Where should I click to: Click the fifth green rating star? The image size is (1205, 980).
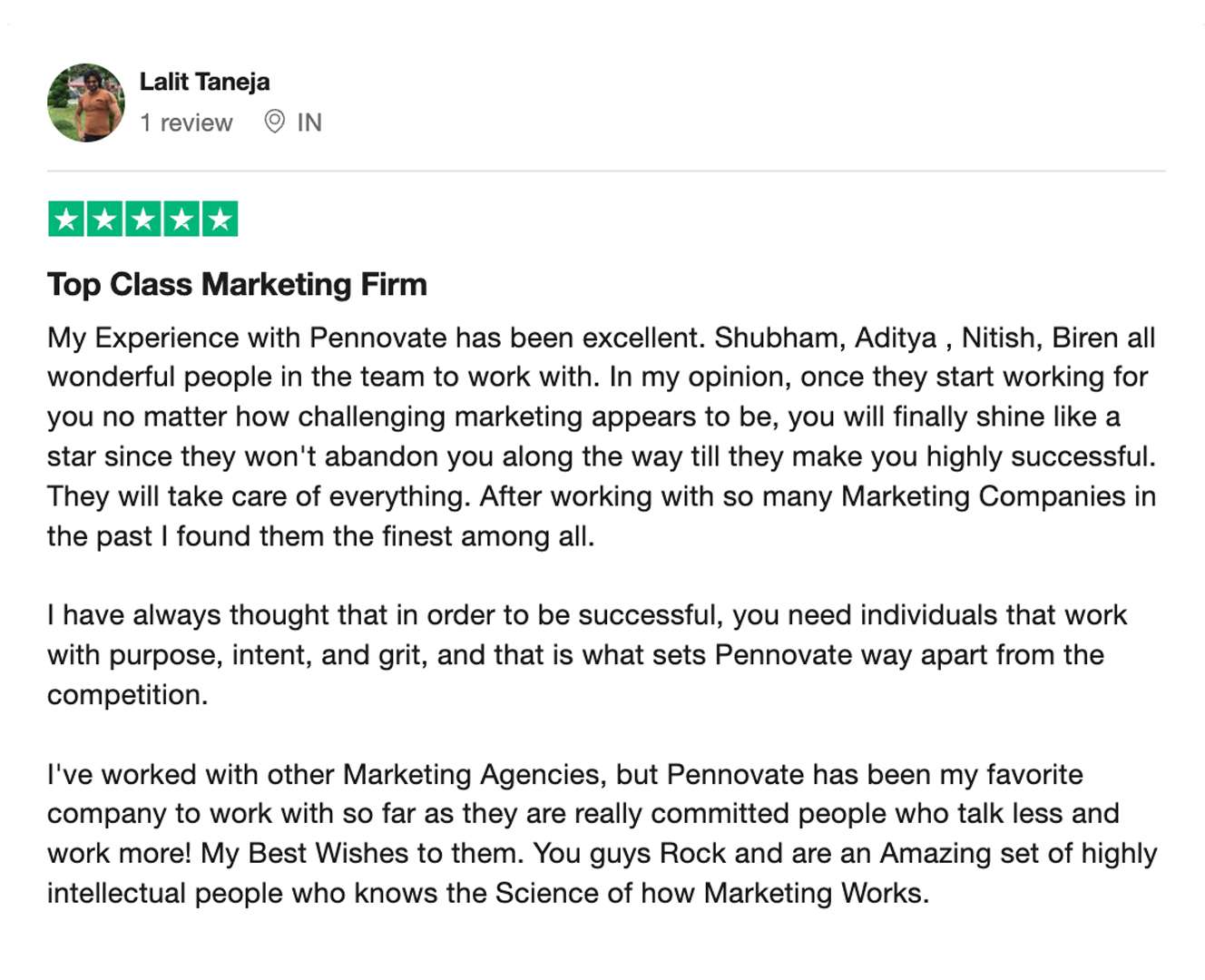click(x=220, y=219)
